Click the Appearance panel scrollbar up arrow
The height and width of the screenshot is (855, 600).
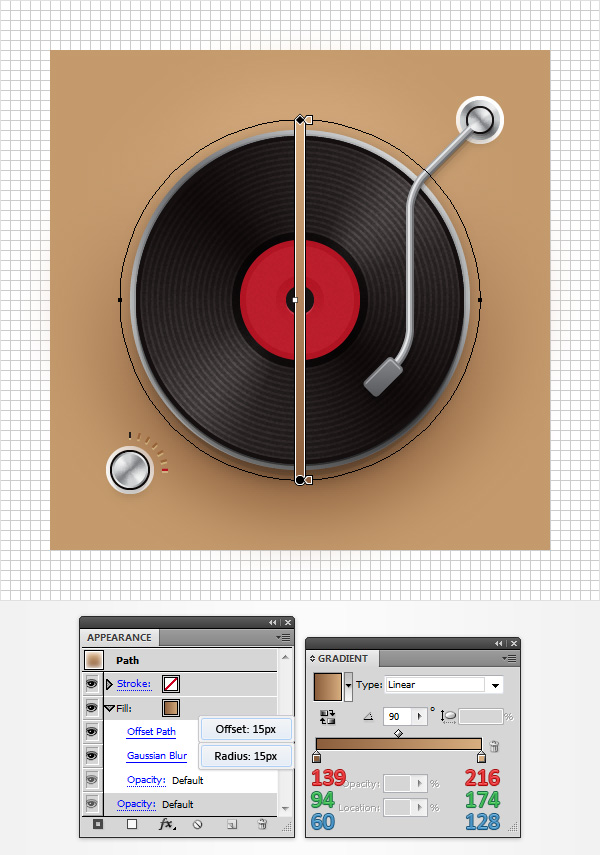click(286, 658)
